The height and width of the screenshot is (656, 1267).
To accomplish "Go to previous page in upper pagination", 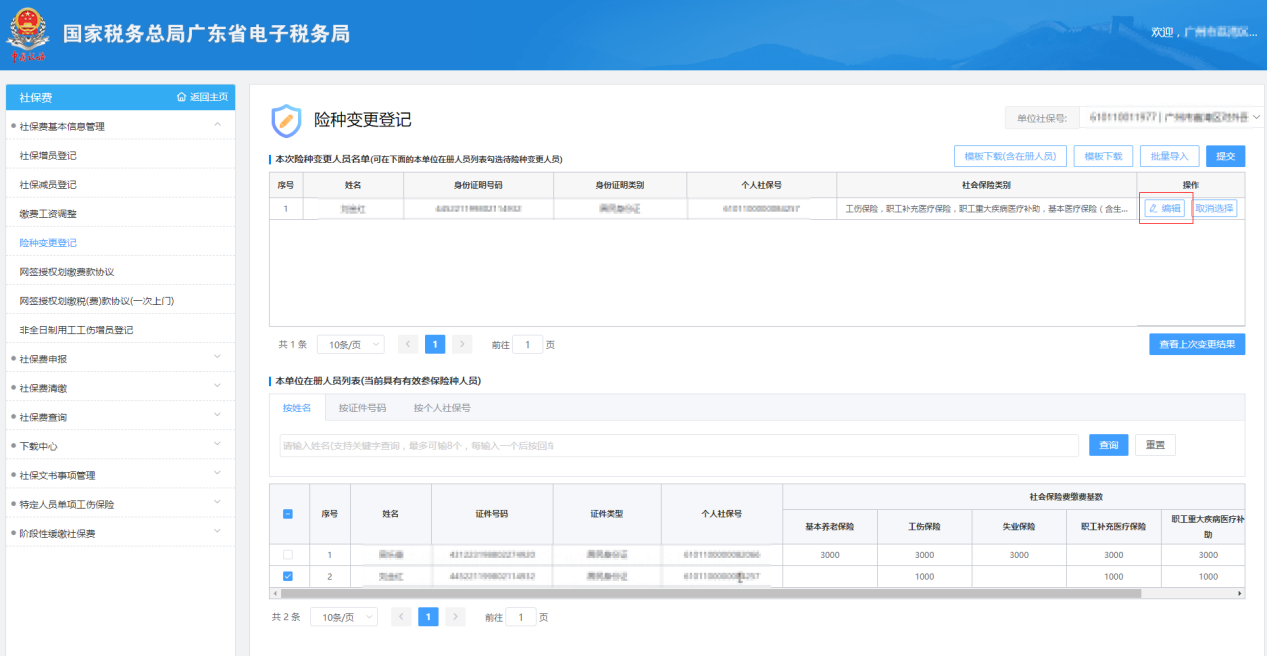I will click(x=407, y=344).
